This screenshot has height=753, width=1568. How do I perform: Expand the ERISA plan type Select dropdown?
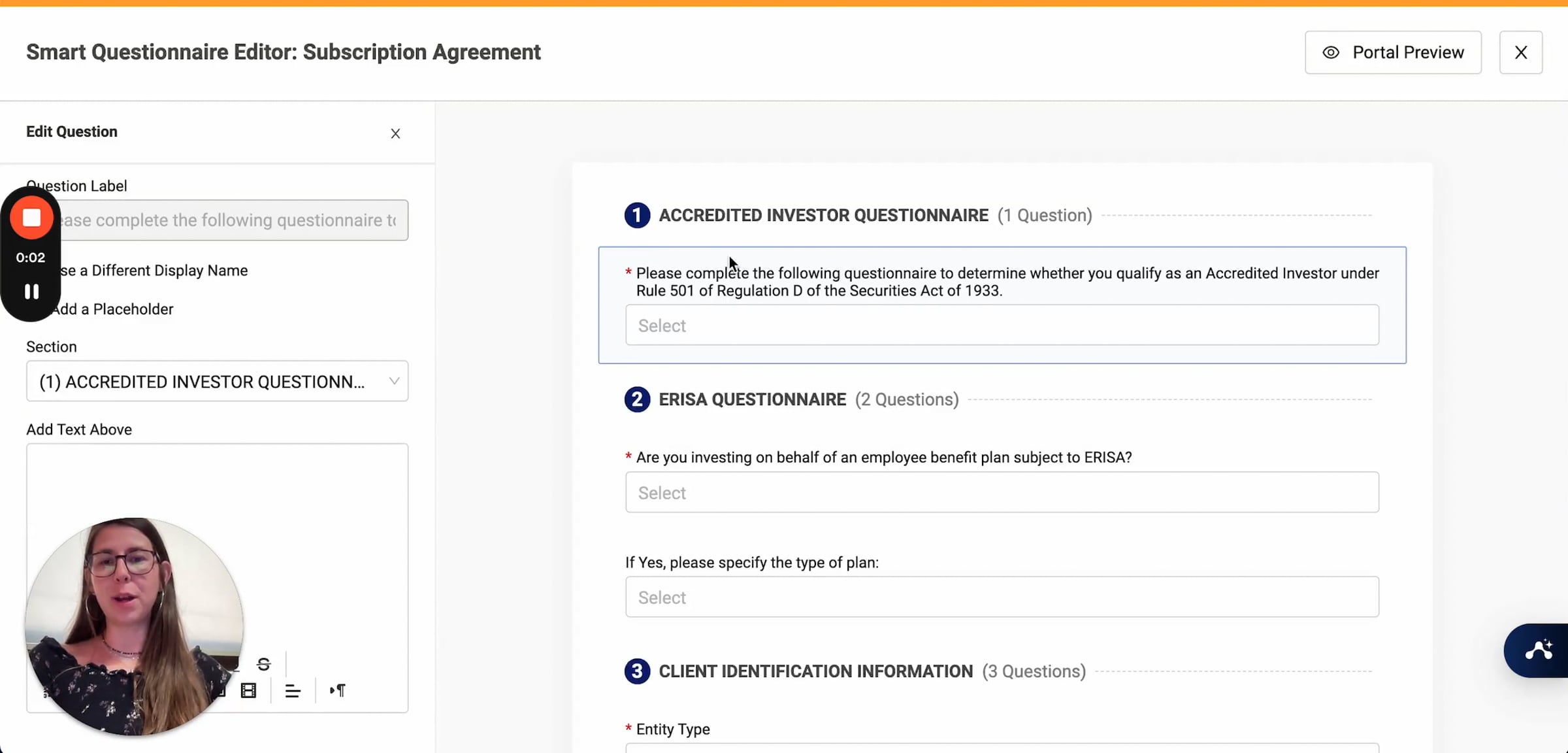point(1001,597)
